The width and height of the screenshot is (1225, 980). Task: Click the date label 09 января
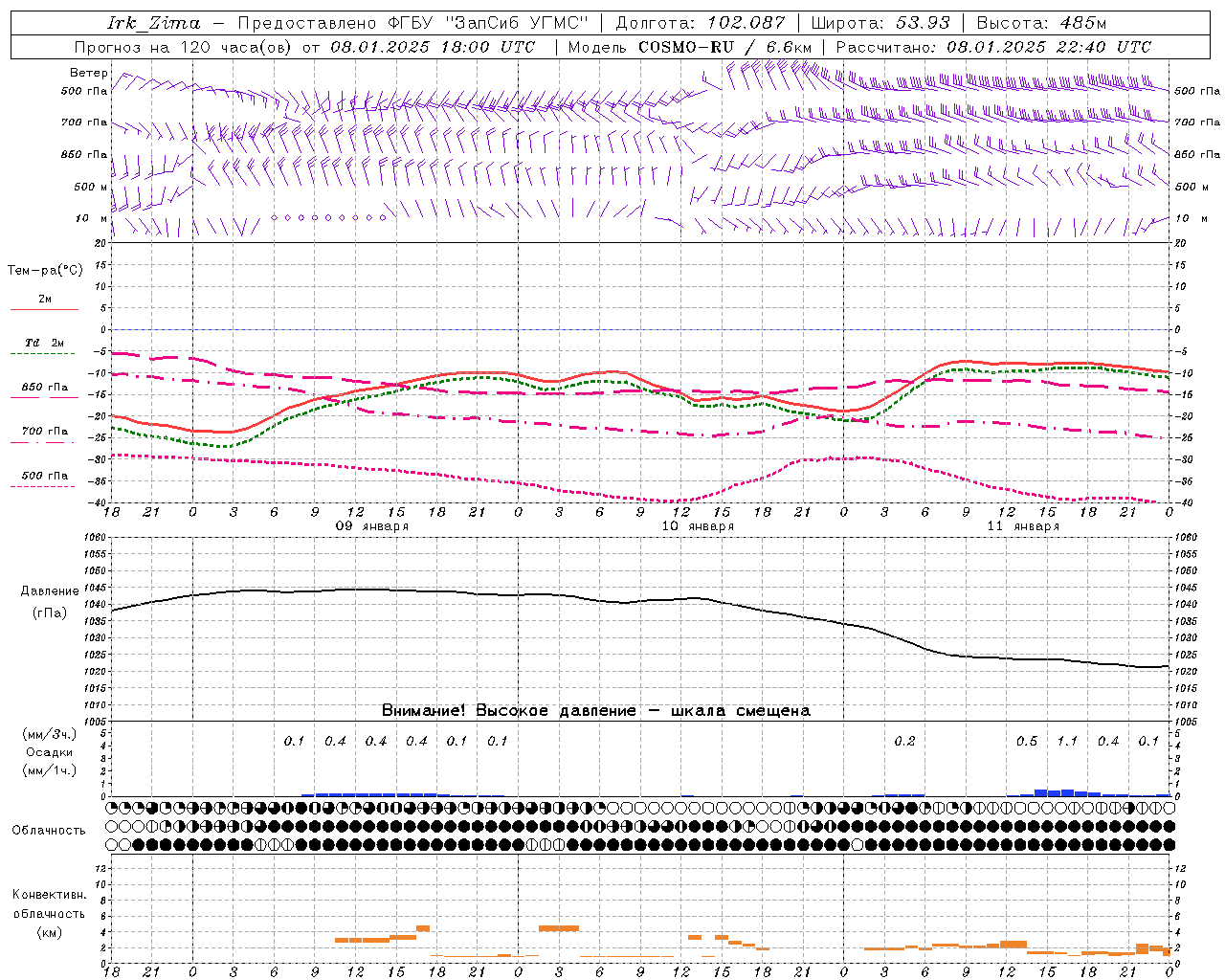[371, 526]
